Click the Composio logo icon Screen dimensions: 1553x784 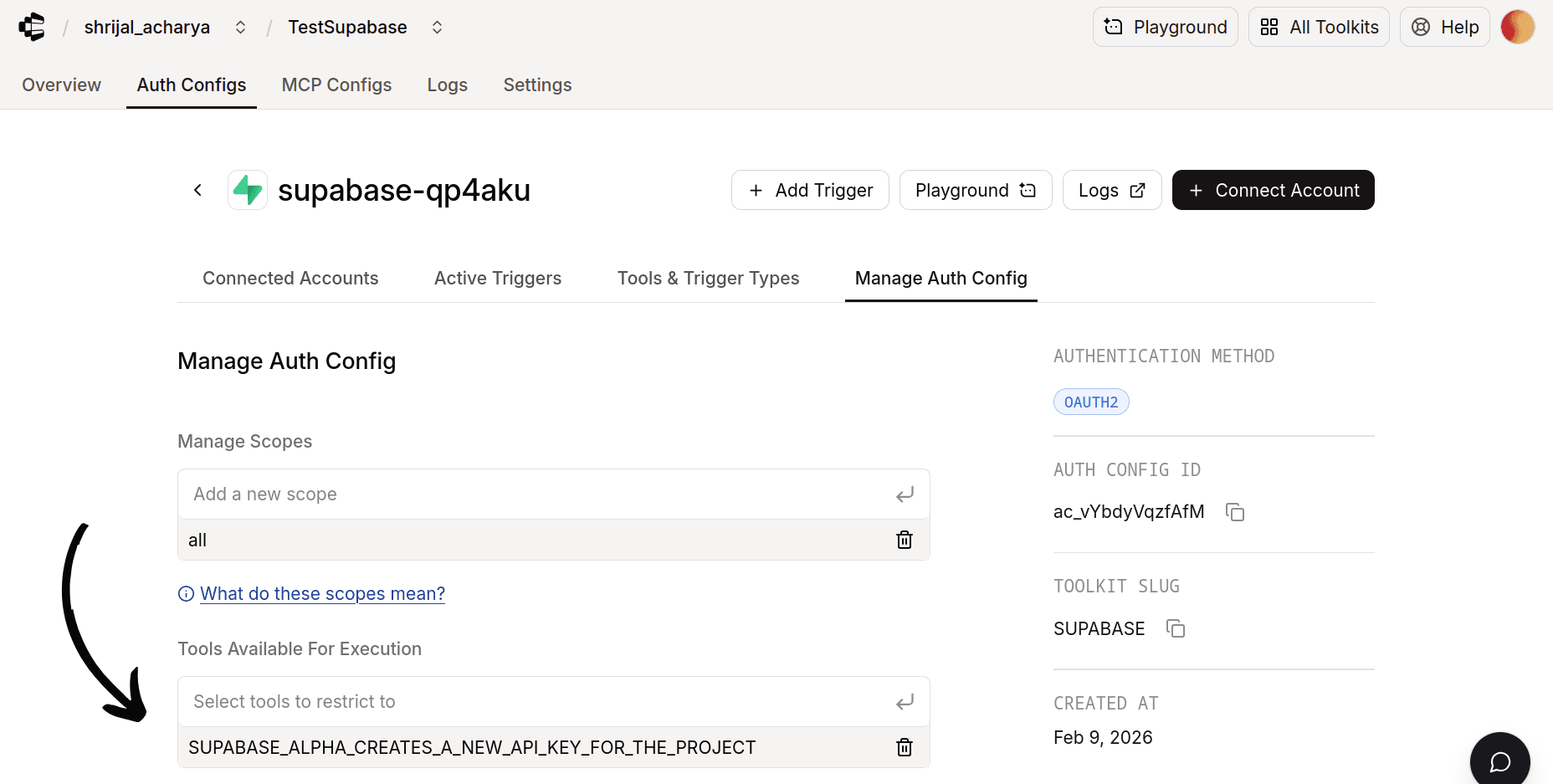coord(32,27)
